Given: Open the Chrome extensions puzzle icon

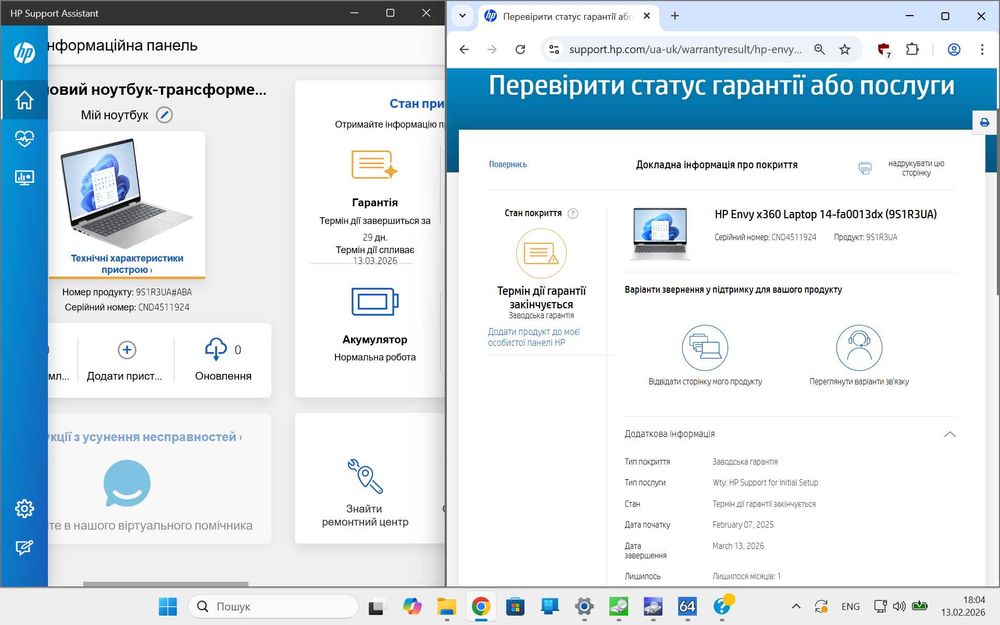Looking at the screenshot, I should 912,49.
